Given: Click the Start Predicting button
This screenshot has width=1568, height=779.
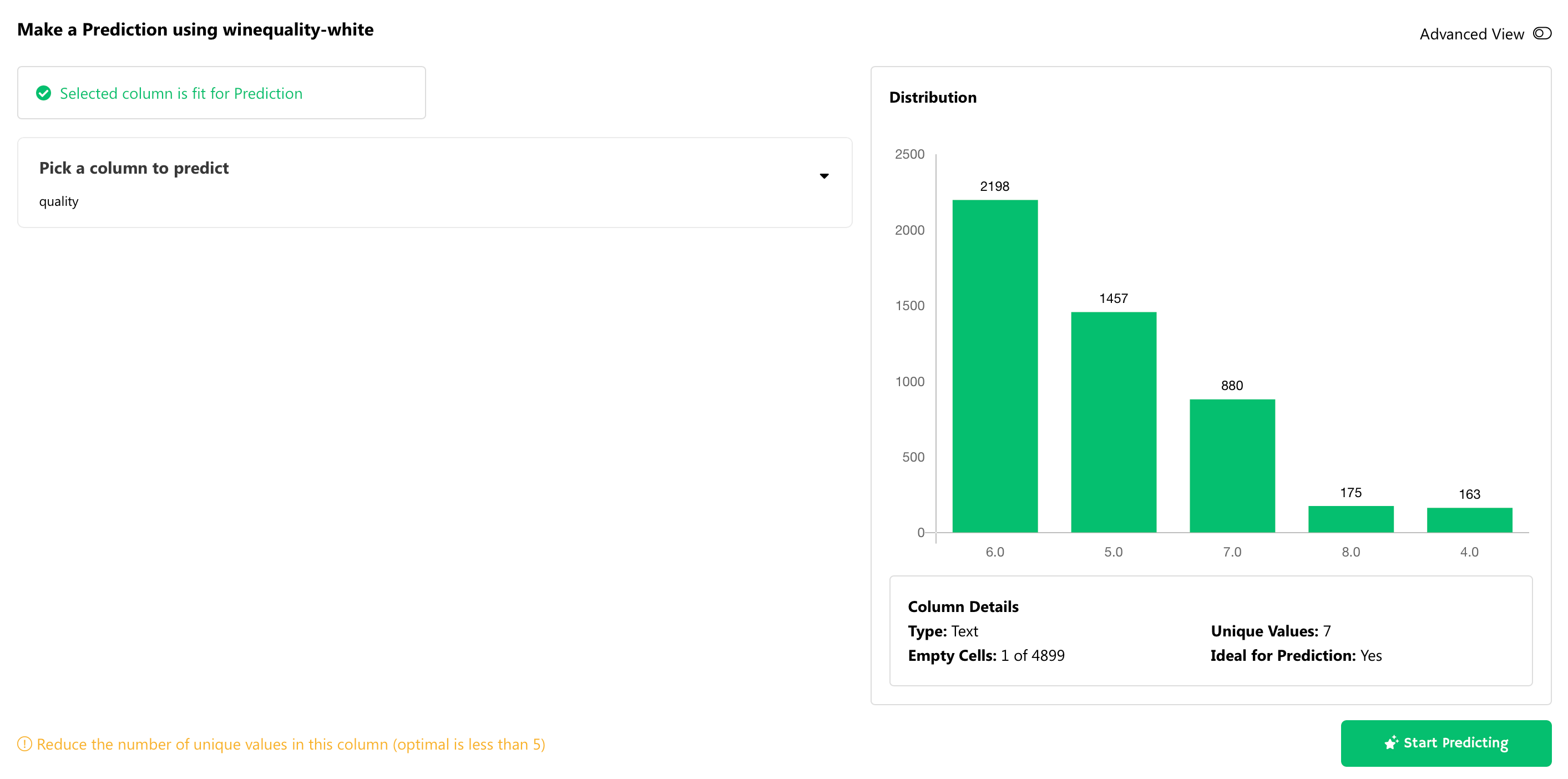Looking at the screenshot, I should pos(1445,742).
